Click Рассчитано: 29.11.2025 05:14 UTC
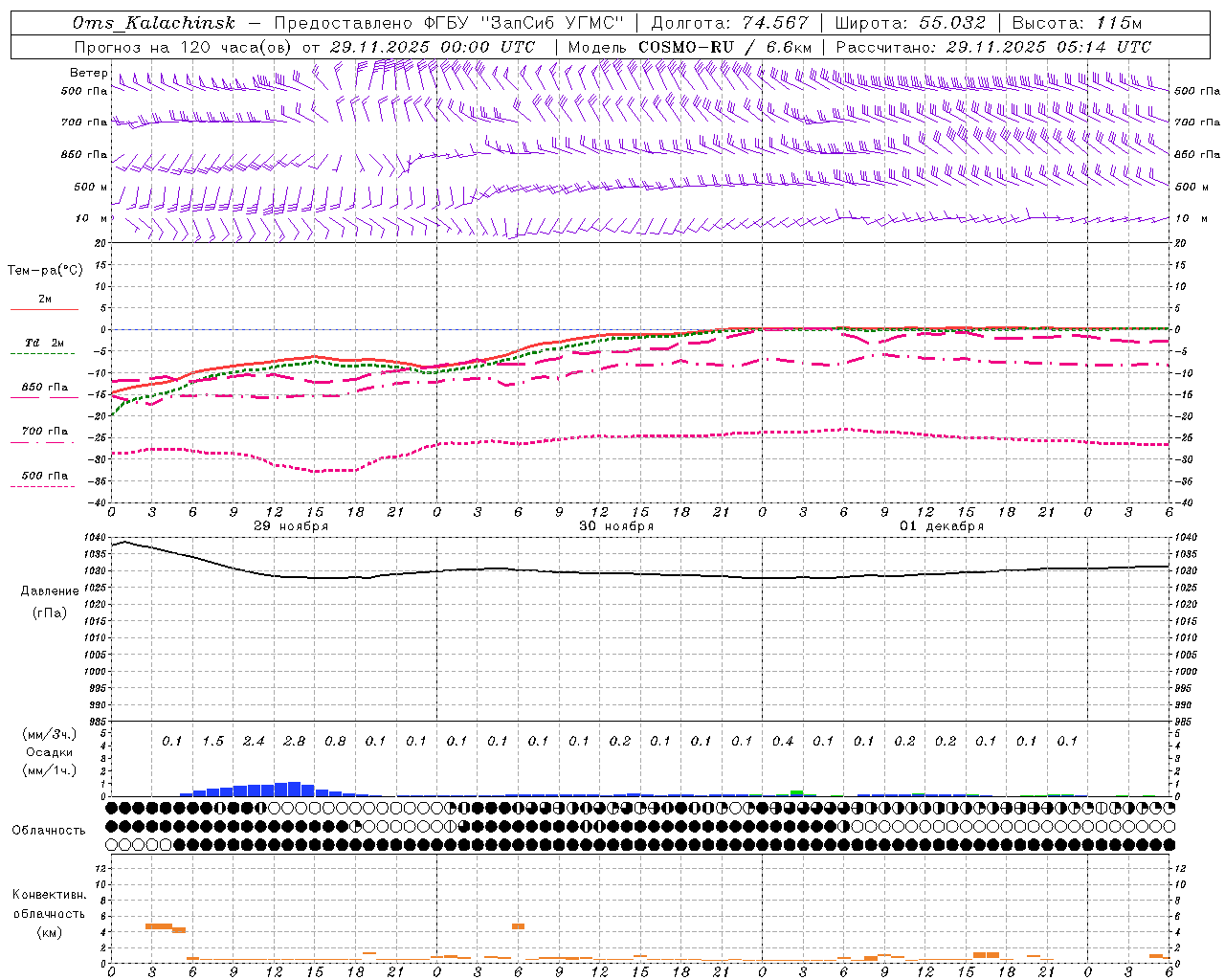 point(993,47)
